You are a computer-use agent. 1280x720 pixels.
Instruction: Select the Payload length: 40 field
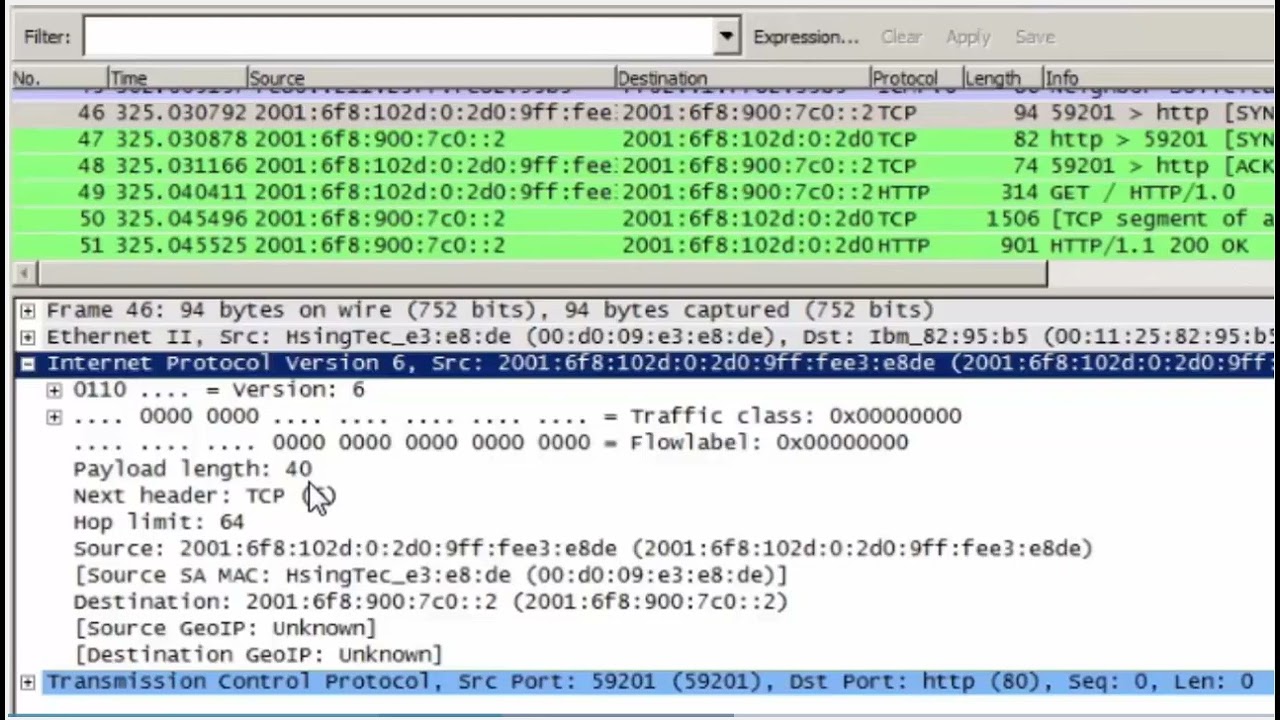click(192, 469)
